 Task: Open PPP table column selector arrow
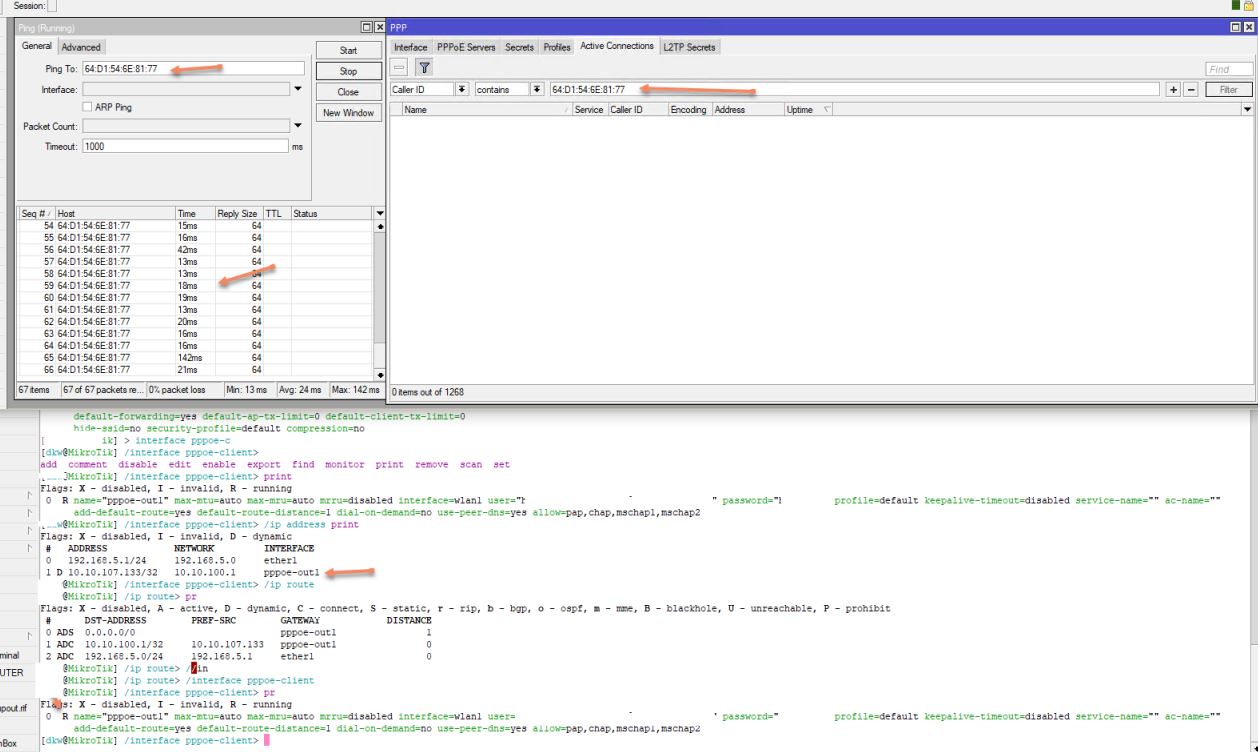point(1246,110)
